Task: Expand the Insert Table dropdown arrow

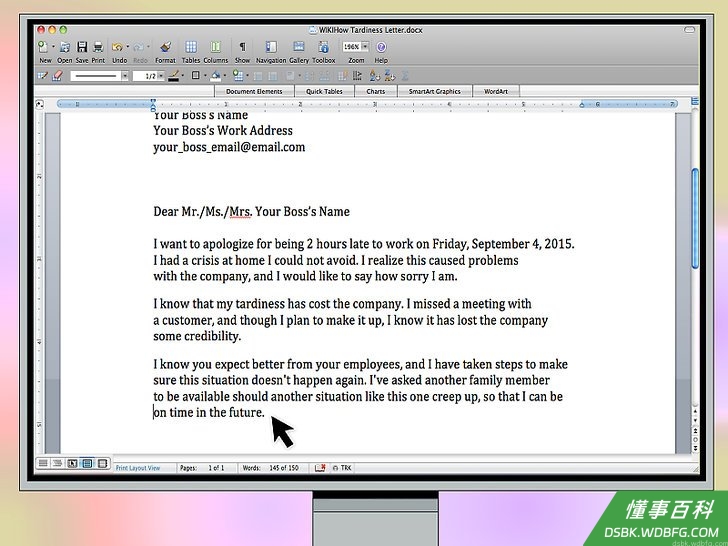Action: (x=247, y=76)
